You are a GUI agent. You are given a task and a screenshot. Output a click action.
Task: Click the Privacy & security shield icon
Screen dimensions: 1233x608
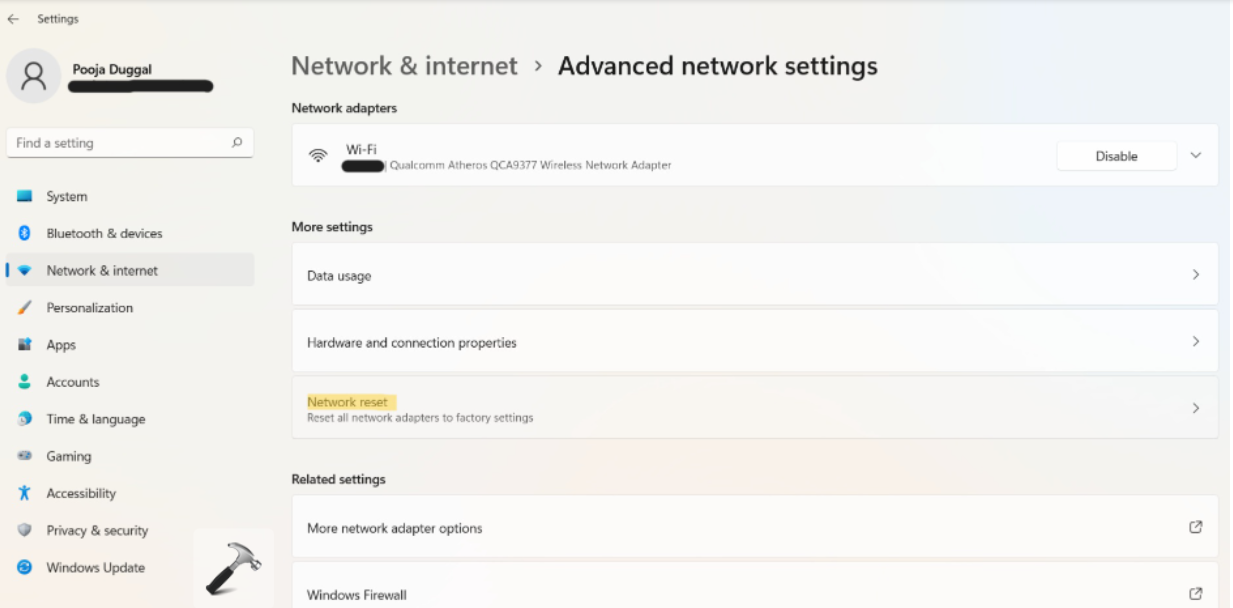25,530
